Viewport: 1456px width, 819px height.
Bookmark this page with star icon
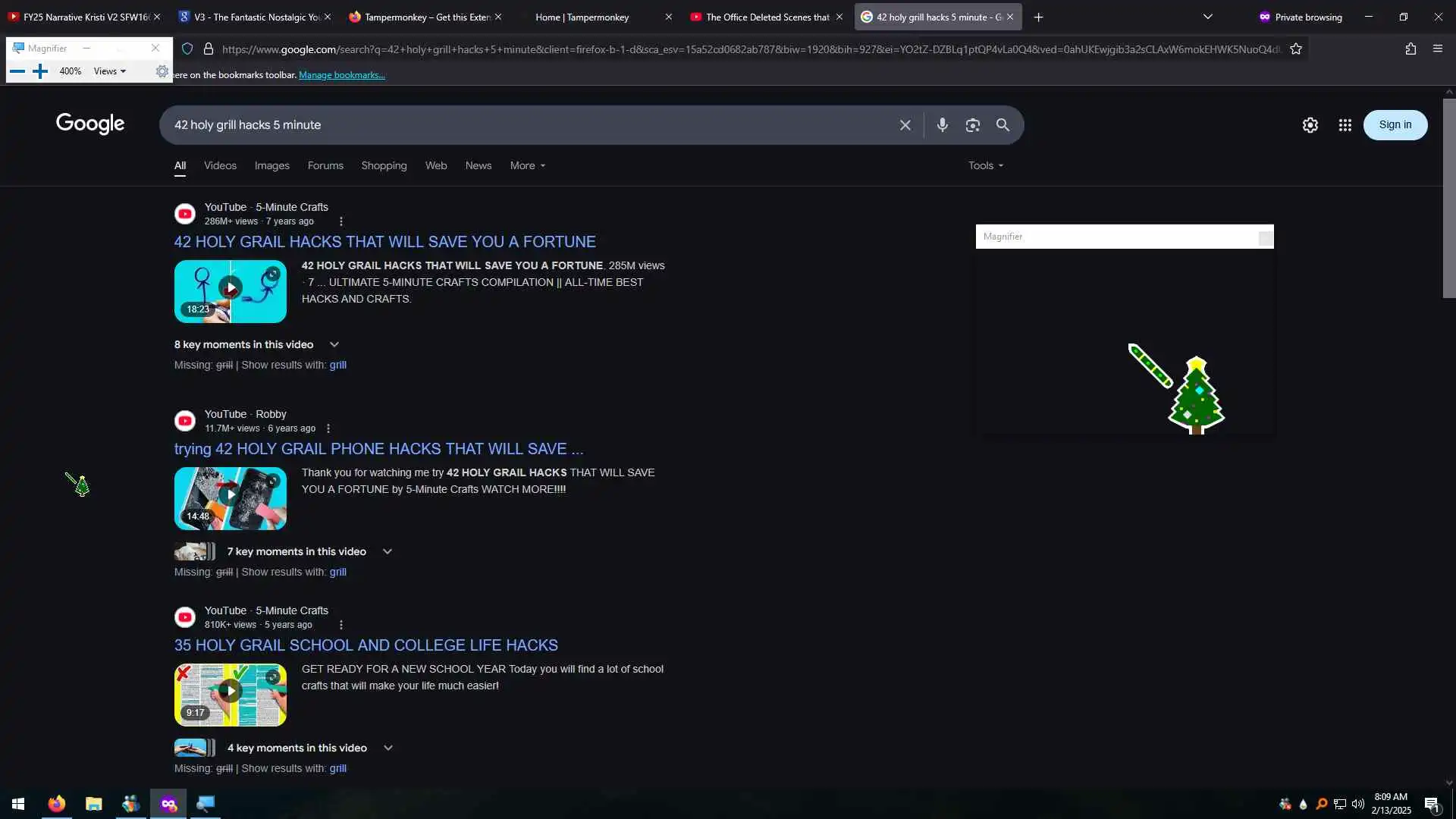point(1295,49)
